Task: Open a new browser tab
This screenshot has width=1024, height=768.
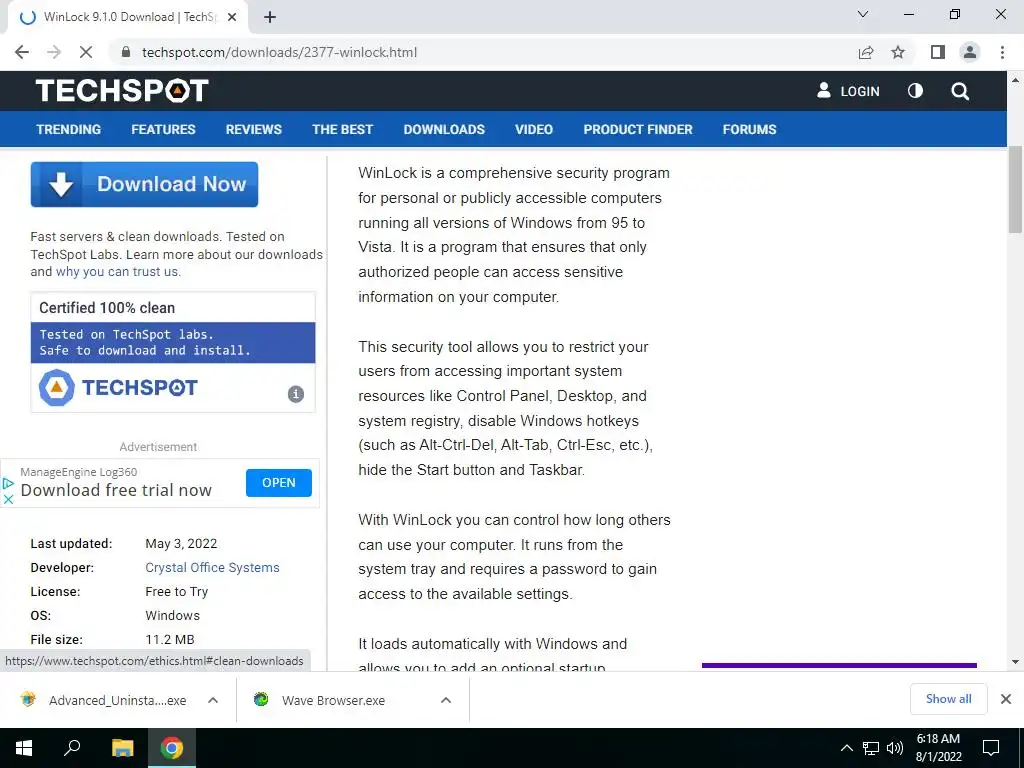Action: click(x=270, y=17)
